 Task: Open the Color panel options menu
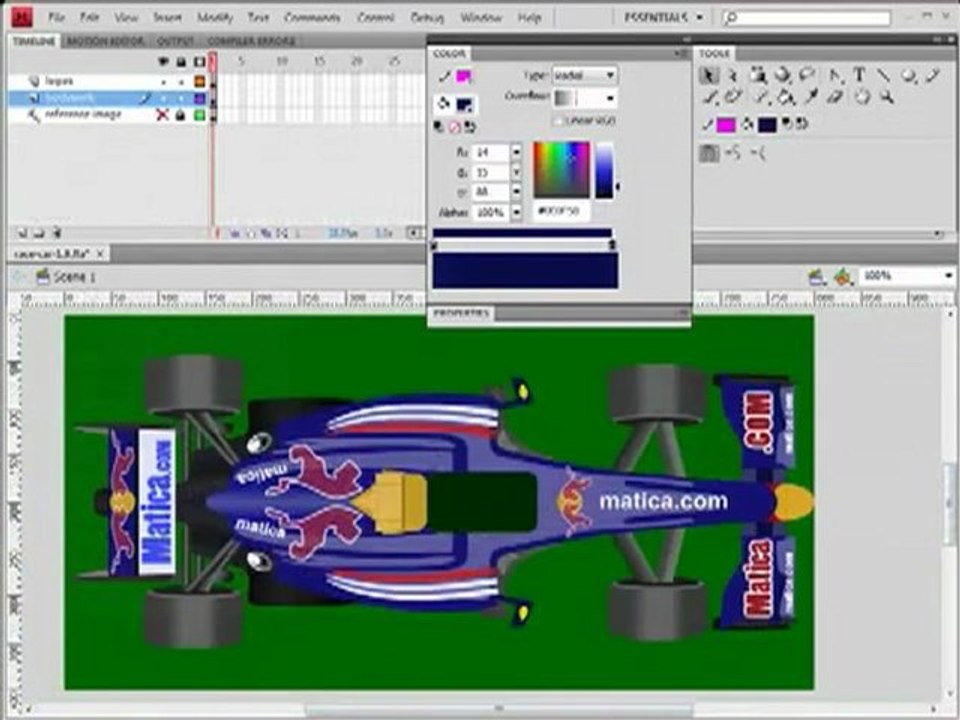click(x=682, y=53)
